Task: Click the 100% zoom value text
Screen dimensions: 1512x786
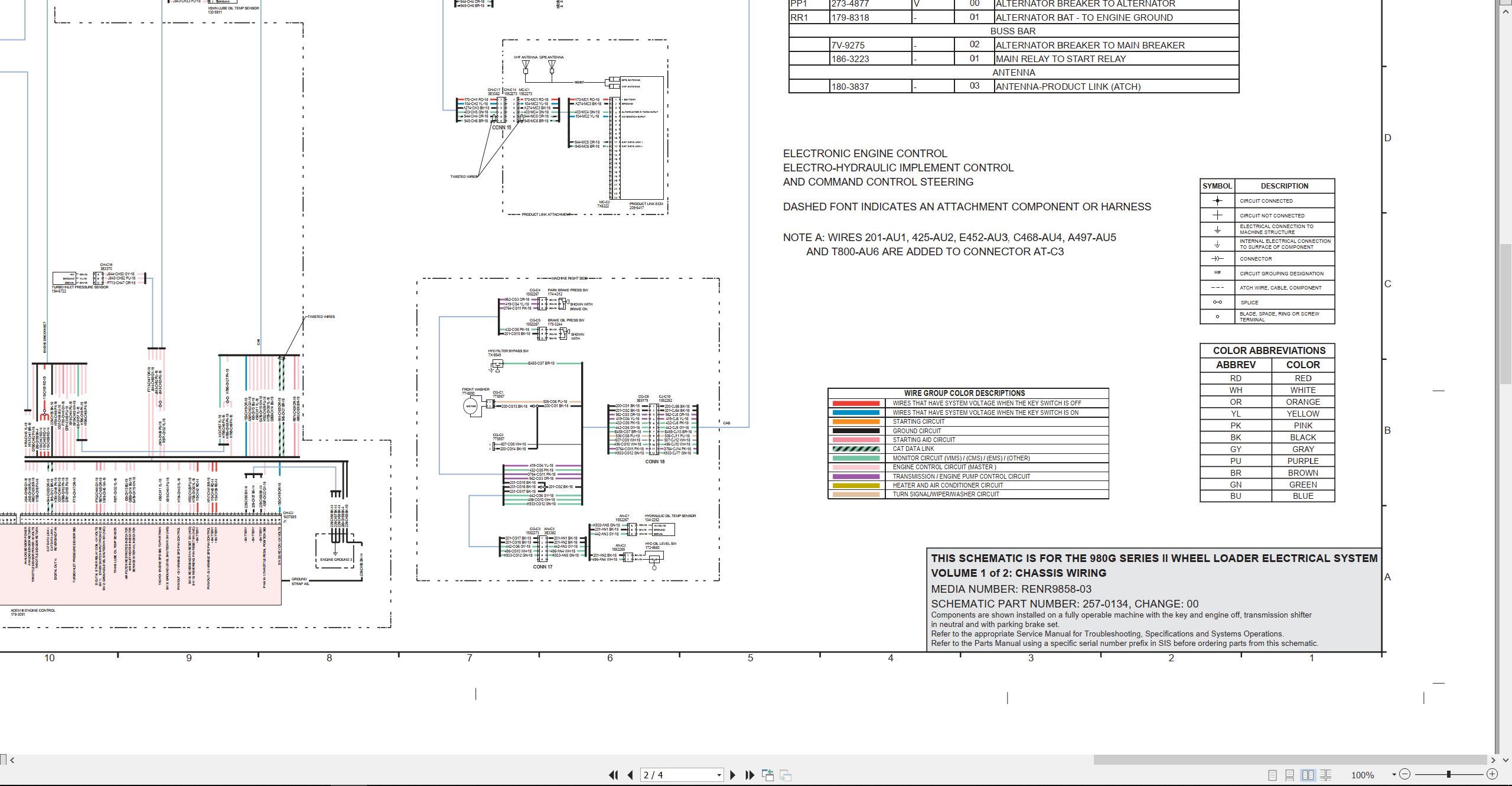Action: click(1363, 775)
